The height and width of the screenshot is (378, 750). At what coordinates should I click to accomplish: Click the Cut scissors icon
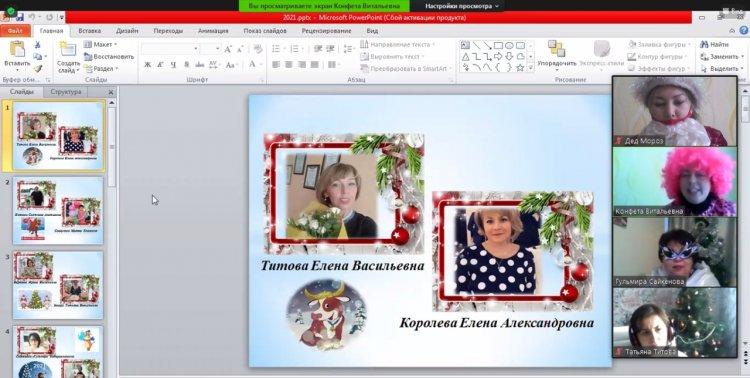(x=38, y=44)
